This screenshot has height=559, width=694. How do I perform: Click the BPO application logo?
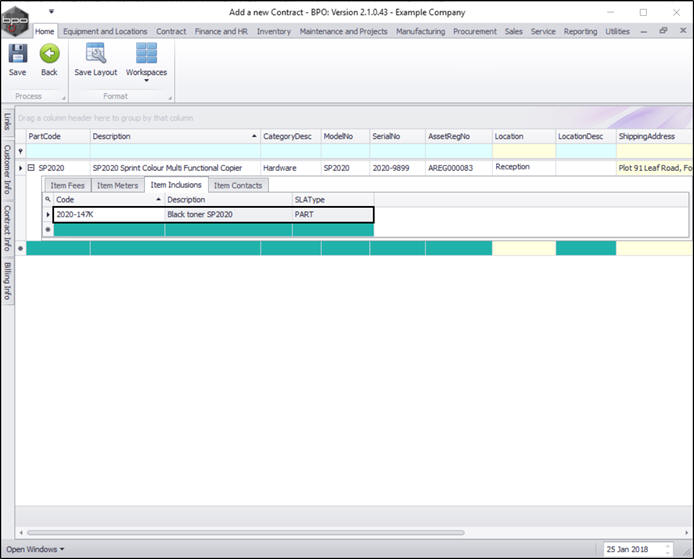point(15,21)
